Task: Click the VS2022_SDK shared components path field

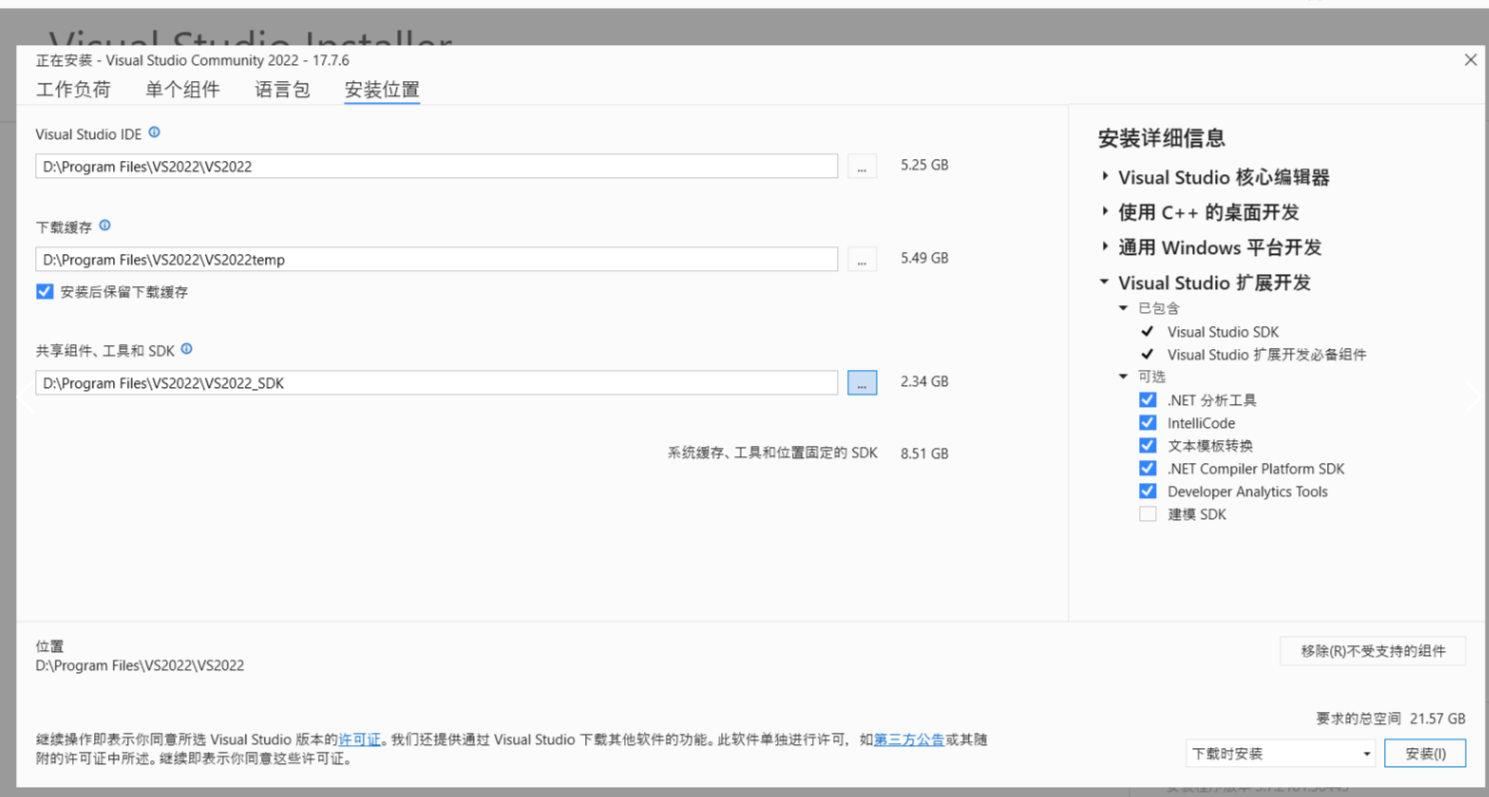Action: coord(437,382)
